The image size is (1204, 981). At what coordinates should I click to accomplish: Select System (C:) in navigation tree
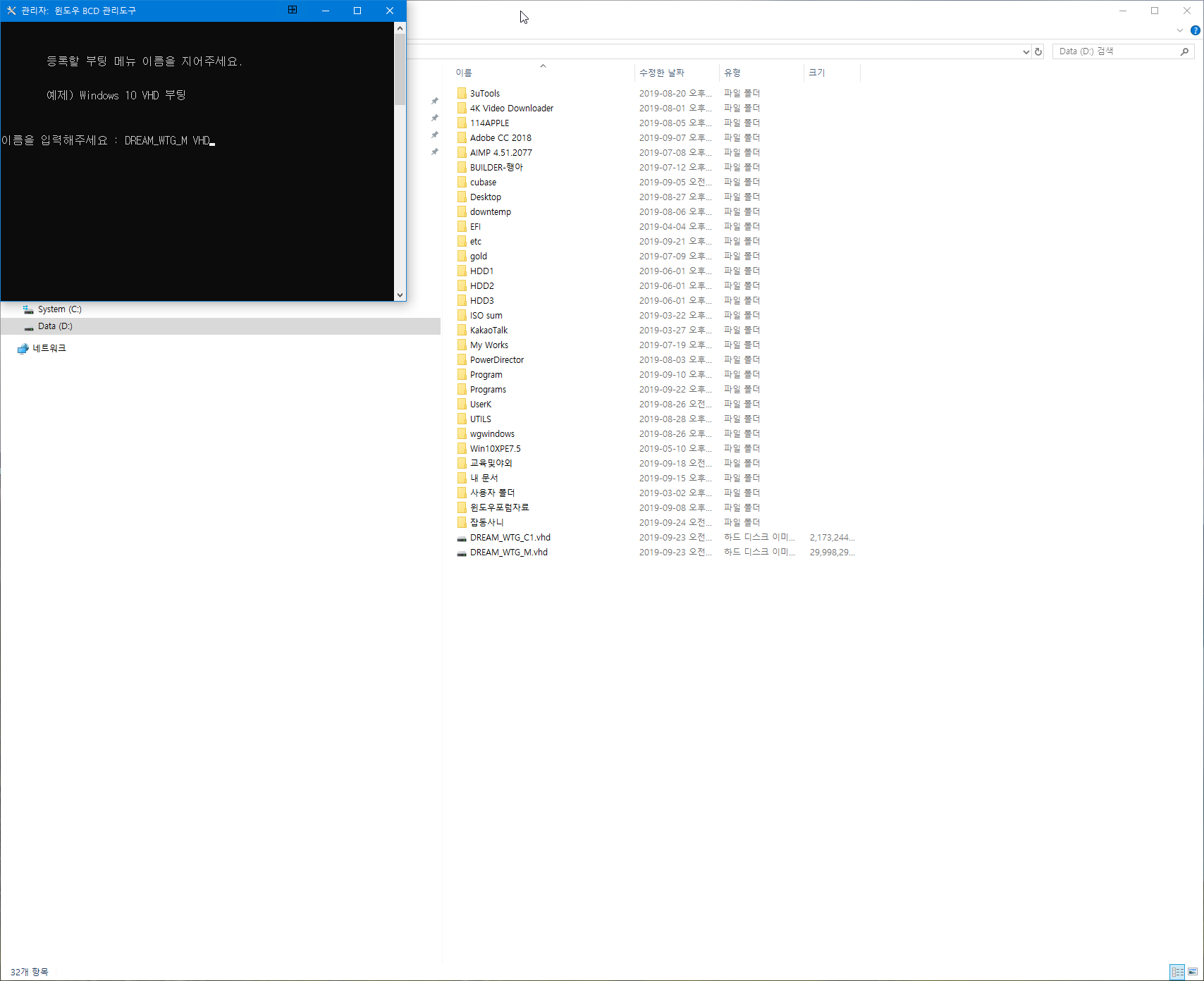tap(60, 309)
